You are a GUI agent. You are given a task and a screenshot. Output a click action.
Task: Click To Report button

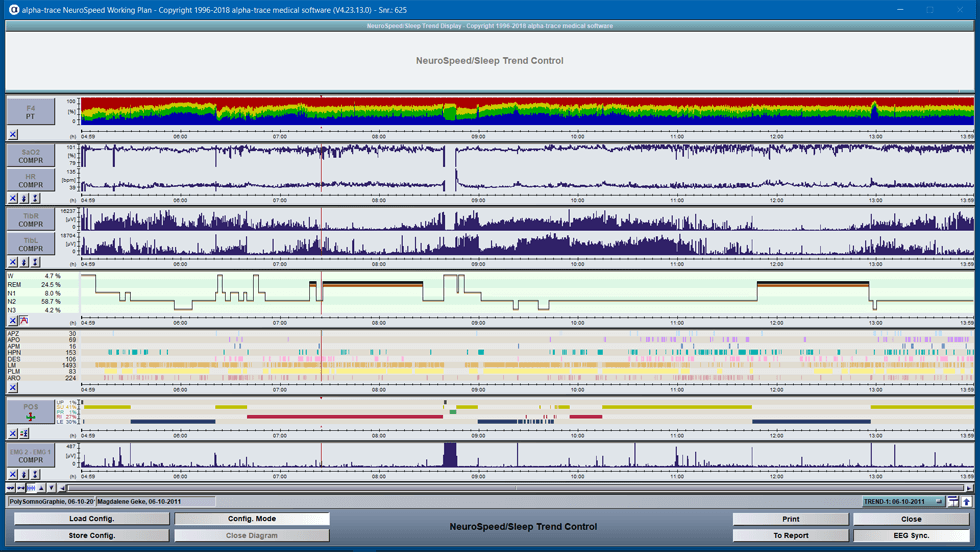tap(791, 536)
